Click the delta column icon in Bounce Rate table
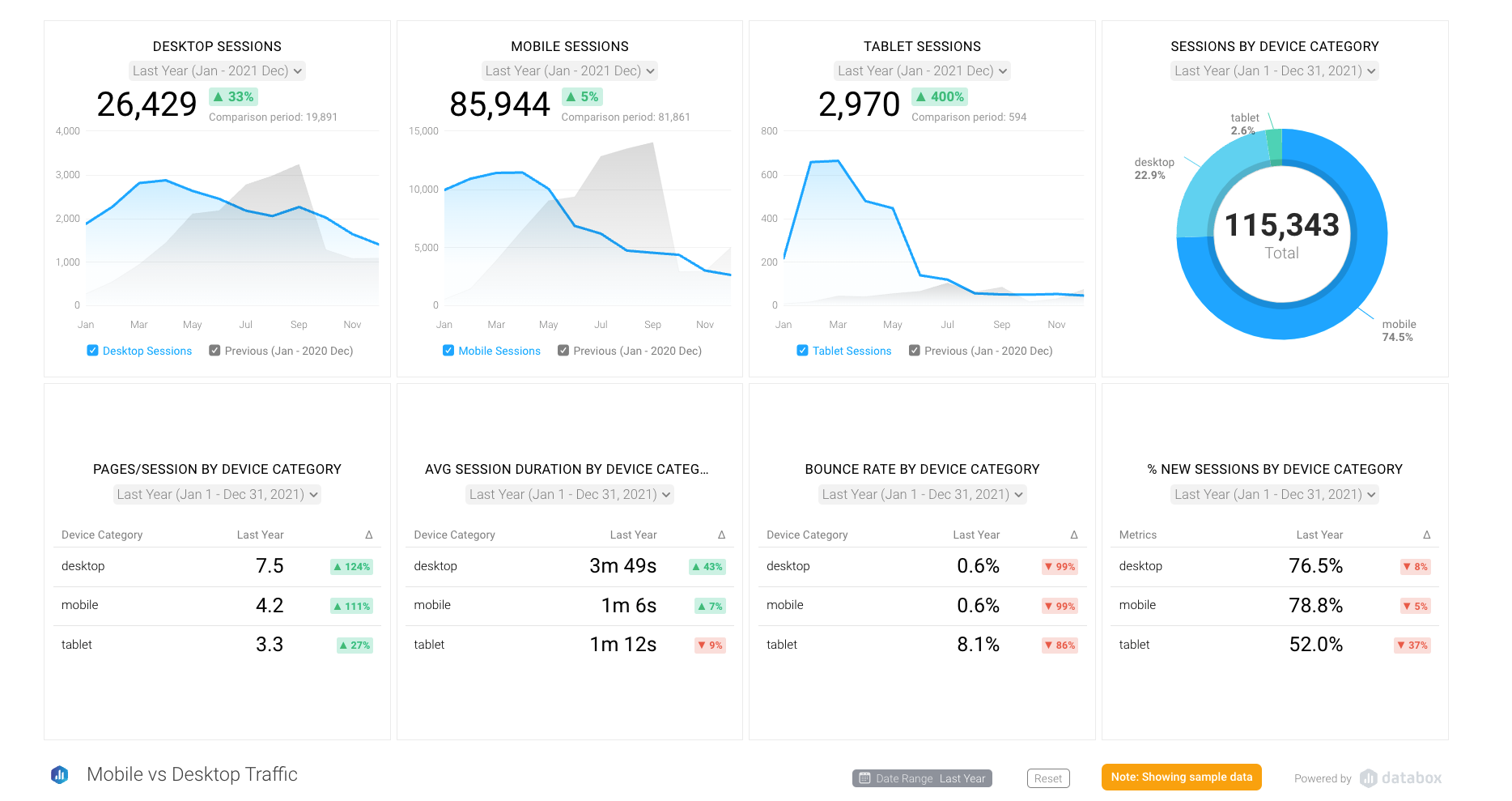The image size is (1512, 801). coord(1074,535)
